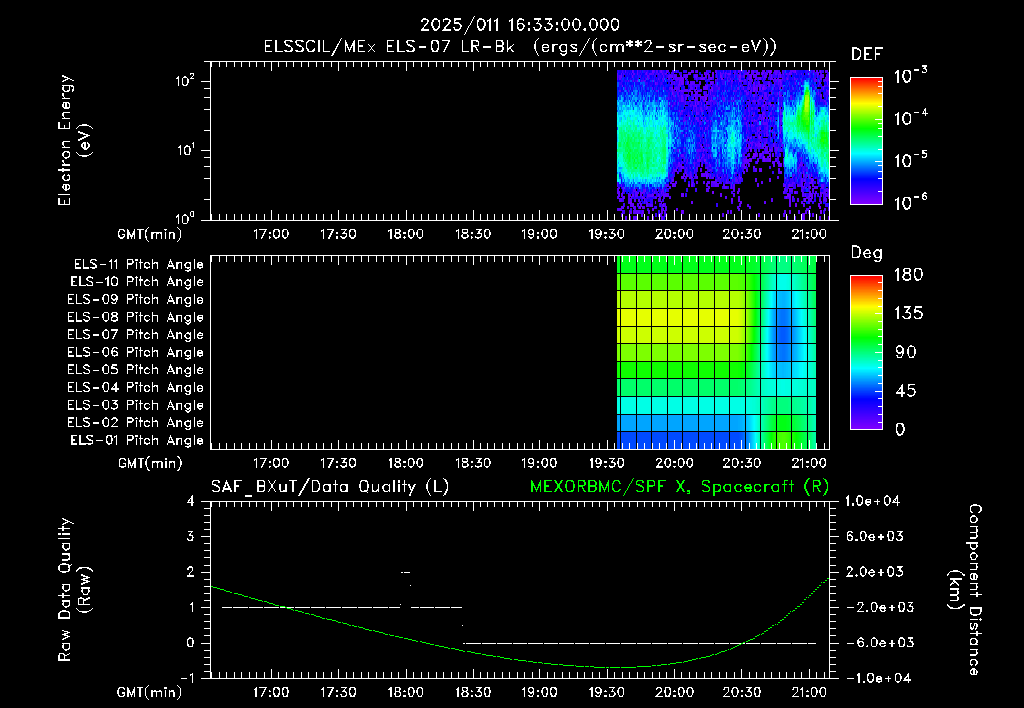This screenshot has width=1024, height=708.
Task: Click the 180 value on Deg scale
Action: pos(908,274)
